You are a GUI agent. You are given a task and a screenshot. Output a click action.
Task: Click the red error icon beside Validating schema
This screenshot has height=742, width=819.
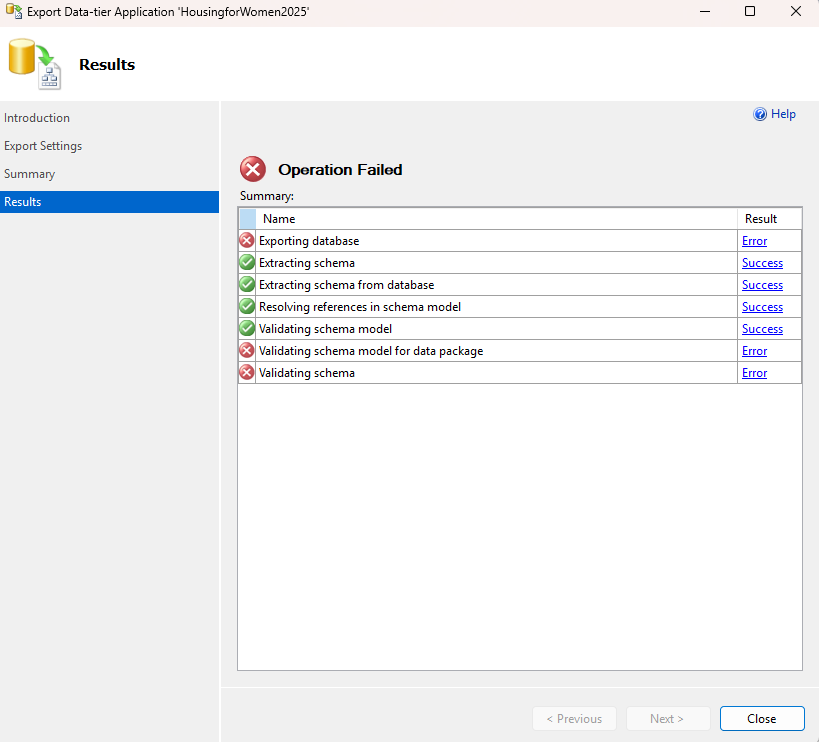point(247,373)
